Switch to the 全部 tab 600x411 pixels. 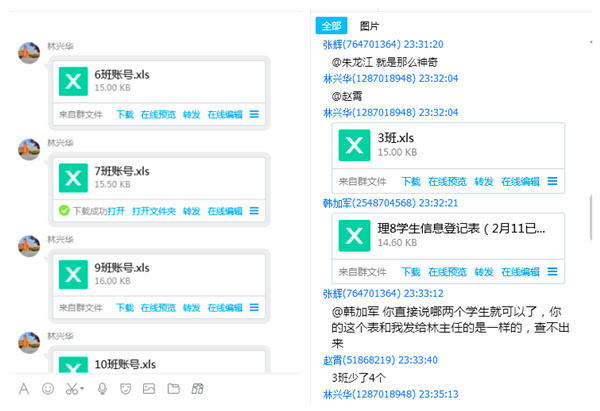(331, 26)
